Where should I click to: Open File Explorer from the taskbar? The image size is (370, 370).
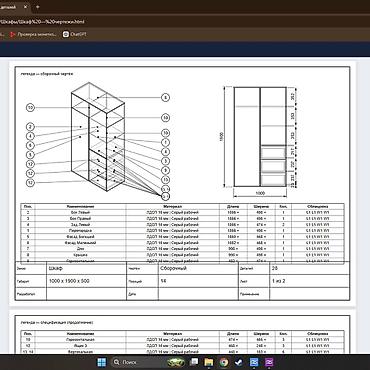point(209,362)
